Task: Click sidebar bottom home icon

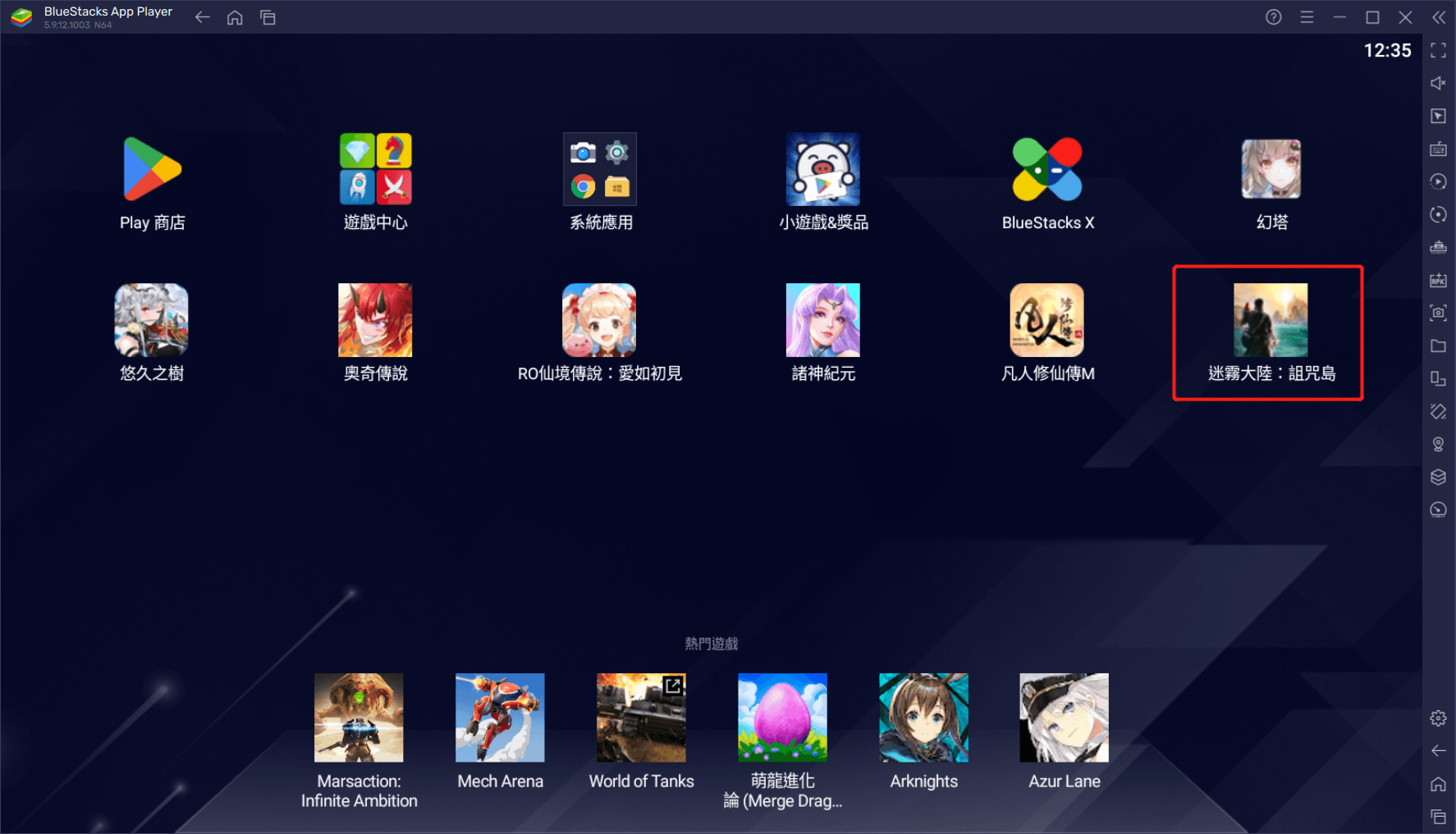Action: pyautogui.click(x=1438, y=784)
